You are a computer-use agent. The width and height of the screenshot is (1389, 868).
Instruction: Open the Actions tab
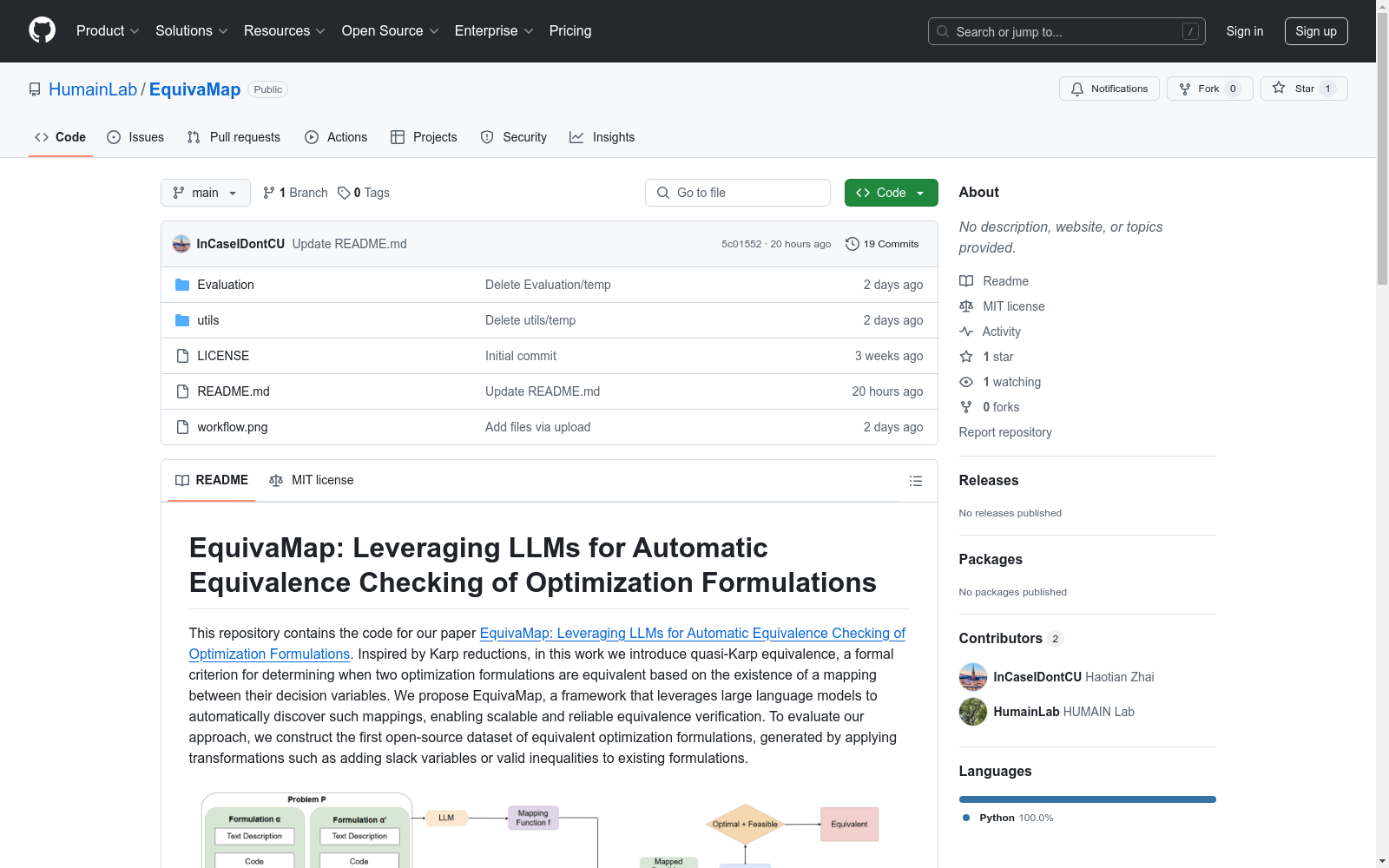coord(336,137)
